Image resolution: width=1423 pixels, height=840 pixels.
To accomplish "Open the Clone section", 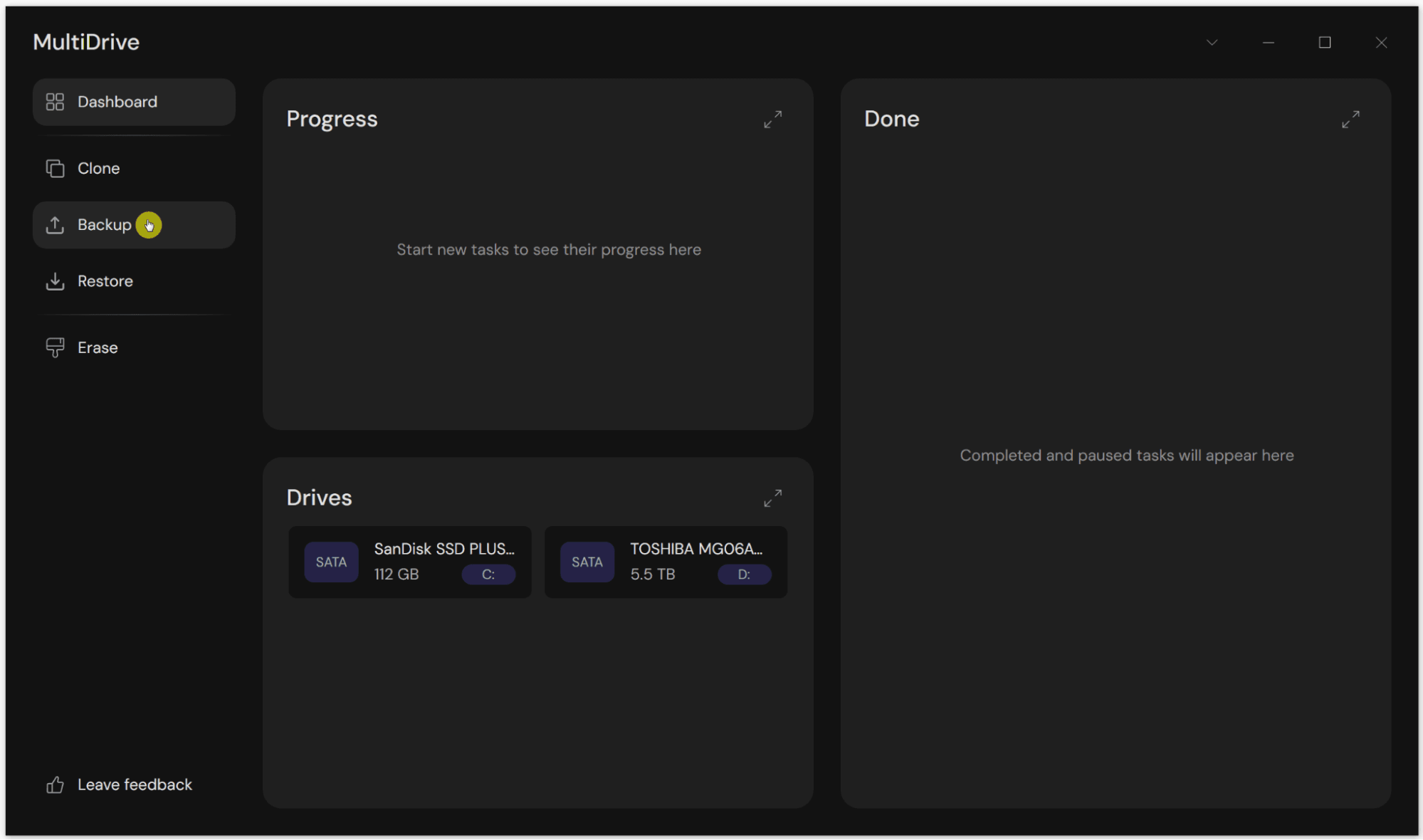I will click(98, 169).
